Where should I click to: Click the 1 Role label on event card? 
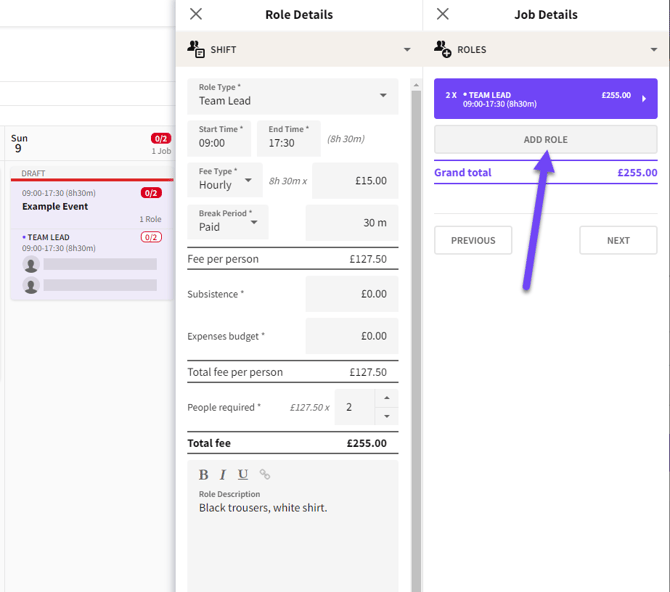pyautogui.click(x=150, y=219)
